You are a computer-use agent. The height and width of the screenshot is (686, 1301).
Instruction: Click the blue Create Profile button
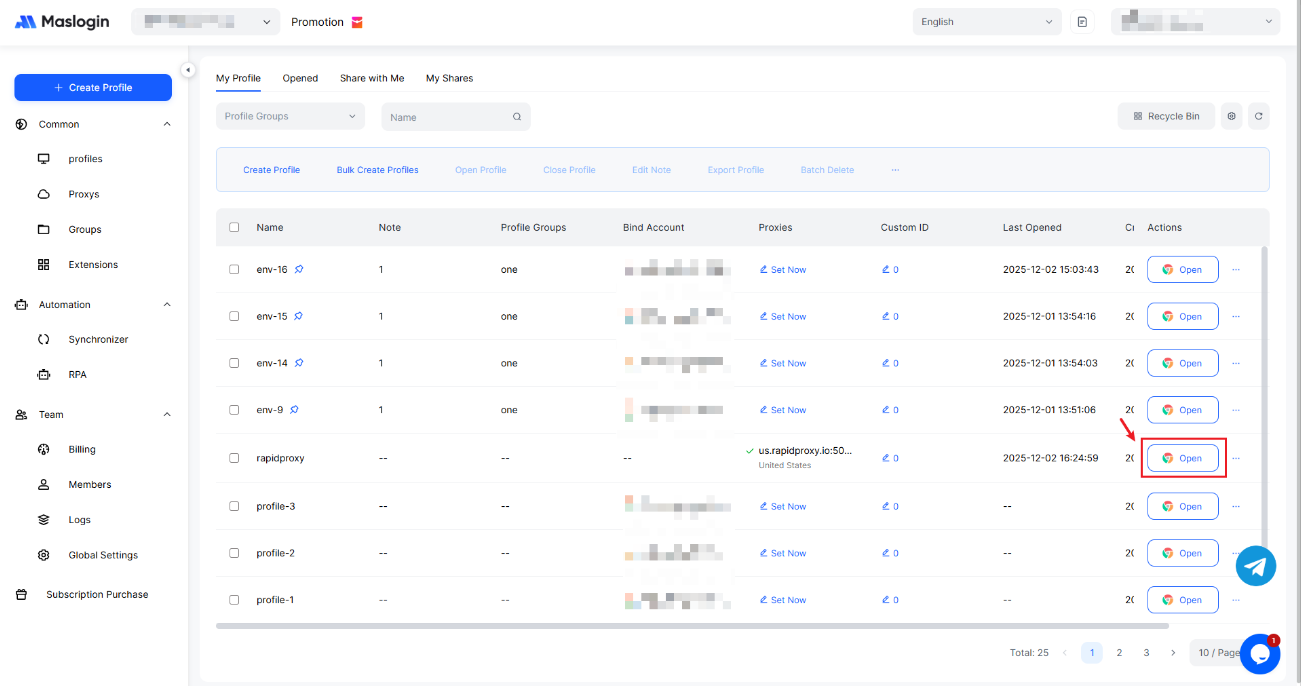pyautogui.click(x=93, y=88)
